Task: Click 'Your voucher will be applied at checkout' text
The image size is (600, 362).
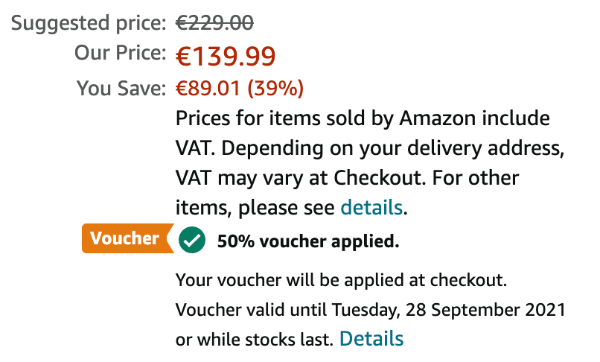Action: click(x=341, y=280)
